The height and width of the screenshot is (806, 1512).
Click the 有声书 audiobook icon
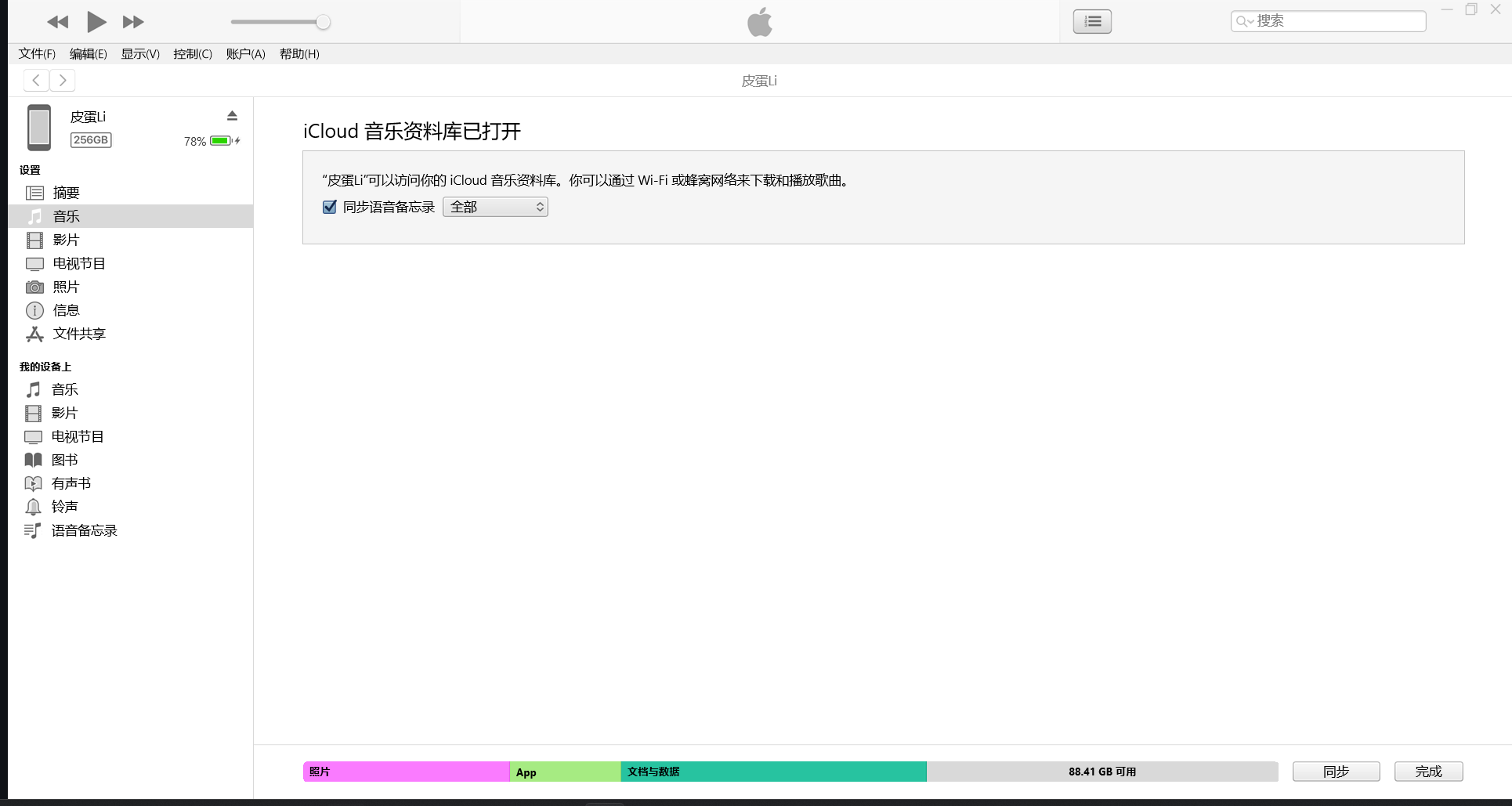pos(33,483)
